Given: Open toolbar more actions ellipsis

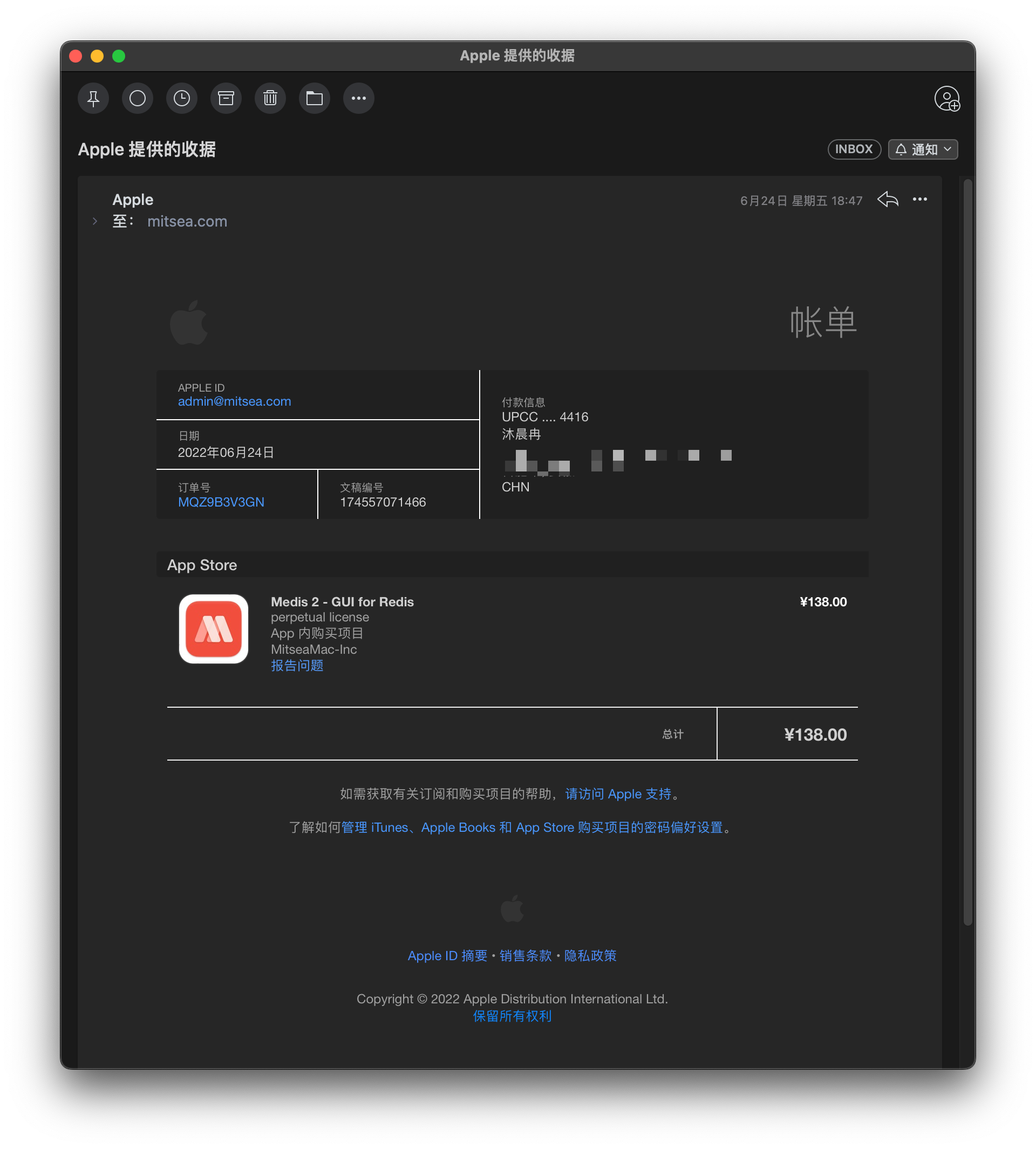Looking at the screenshot, I should tap(359, 99).
